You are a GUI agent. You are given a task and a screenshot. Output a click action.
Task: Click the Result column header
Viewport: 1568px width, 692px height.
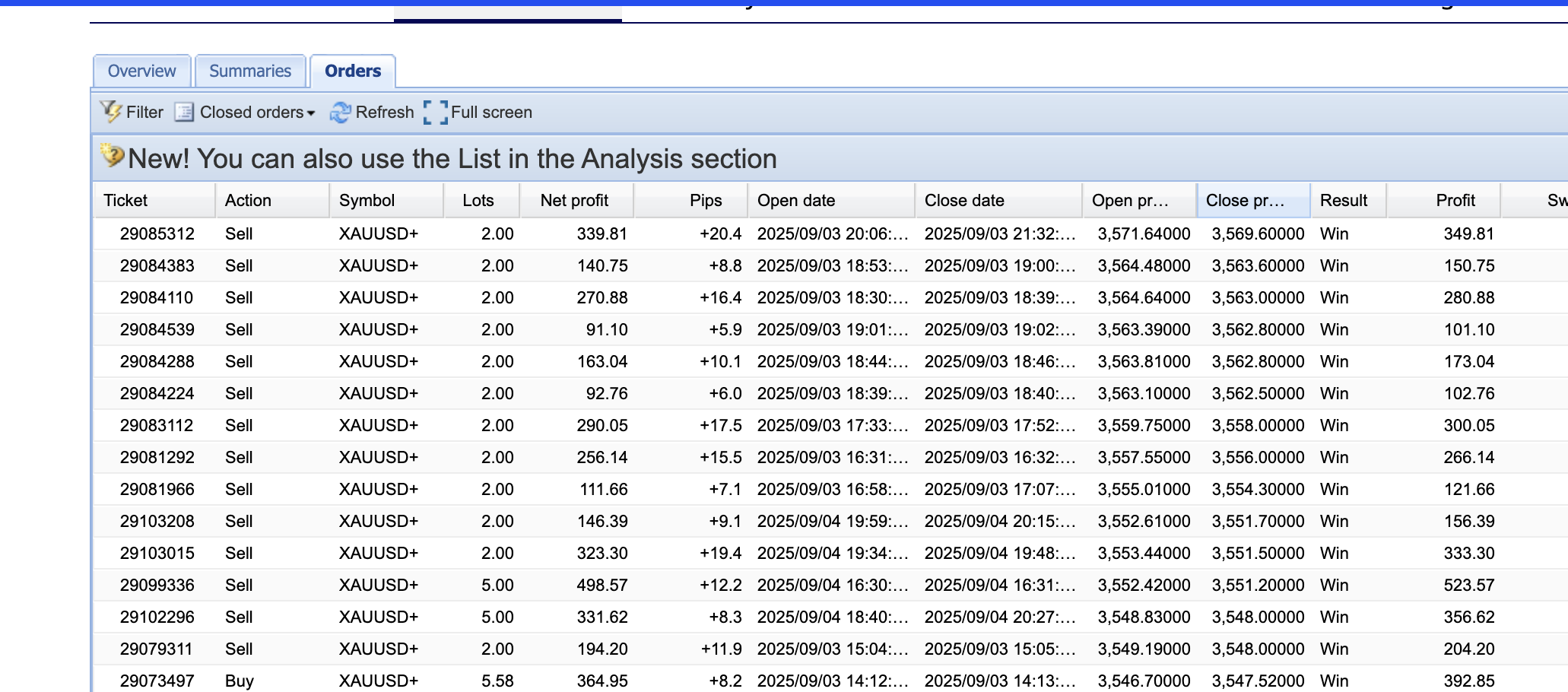(1344, 201)
